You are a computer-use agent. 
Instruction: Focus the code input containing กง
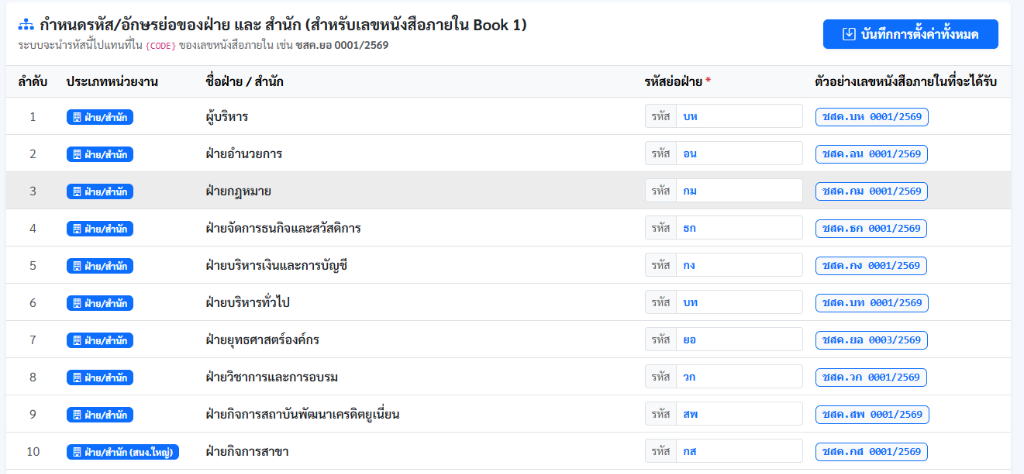pos(739,265)
